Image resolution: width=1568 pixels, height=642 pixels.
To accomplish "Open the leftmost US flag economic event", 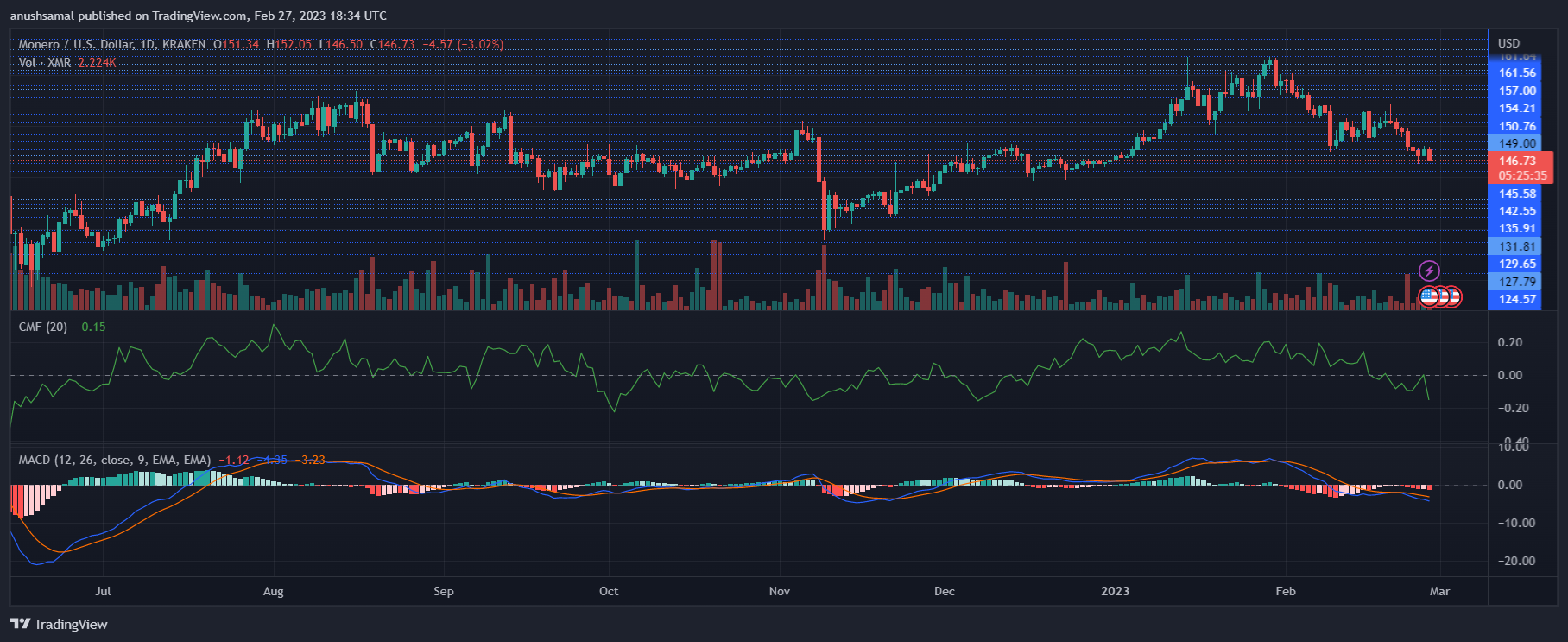I will (x=1429, y=296).
